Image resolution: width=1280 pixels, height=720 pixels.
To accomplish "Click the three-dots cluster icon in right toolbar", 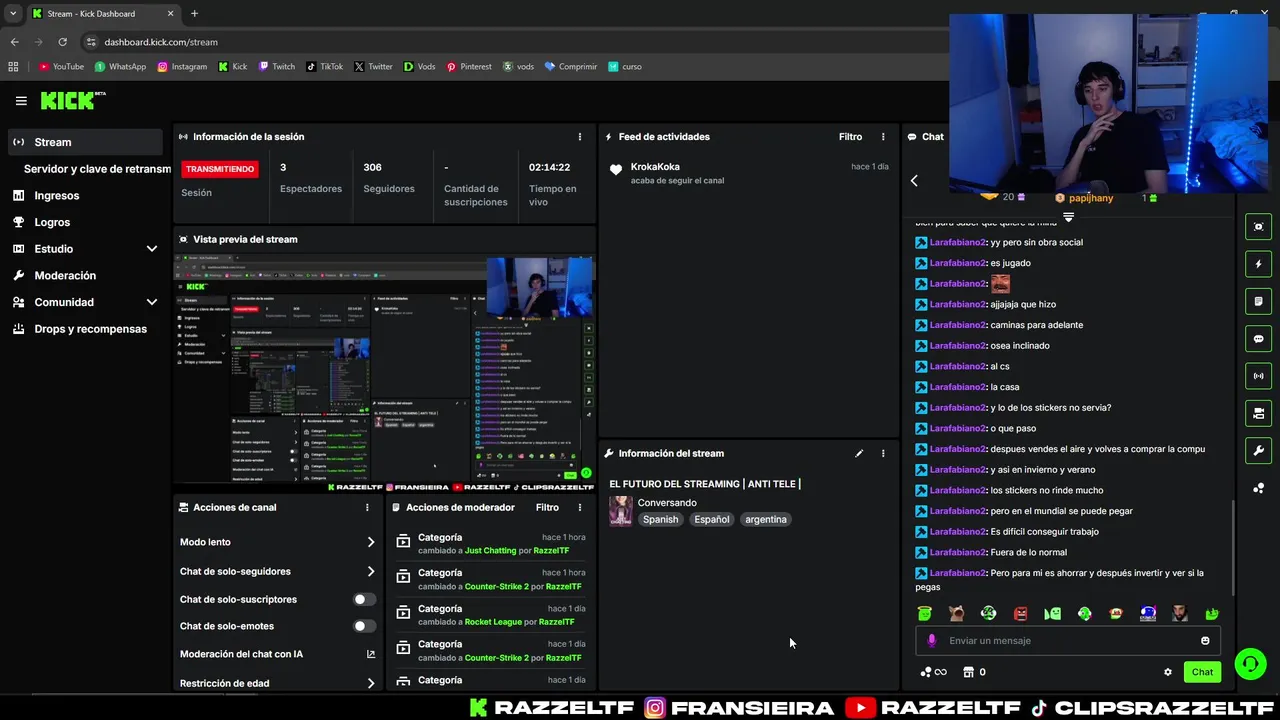I will coord(1259,488).
